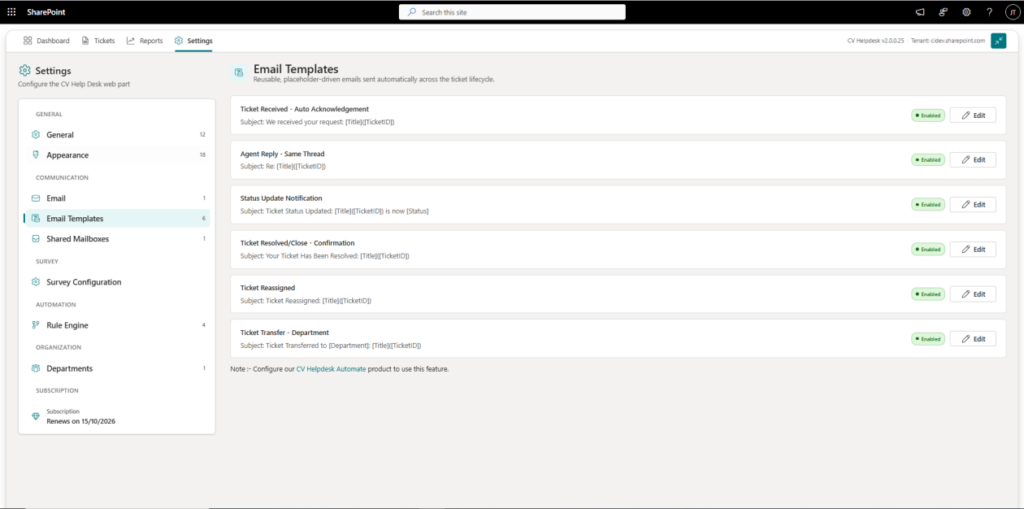The height and width of the screenshot is (509, 1024).
Task: Click the Shared Mailboxes icon in sidebar
Action: [x=36, y=238]
